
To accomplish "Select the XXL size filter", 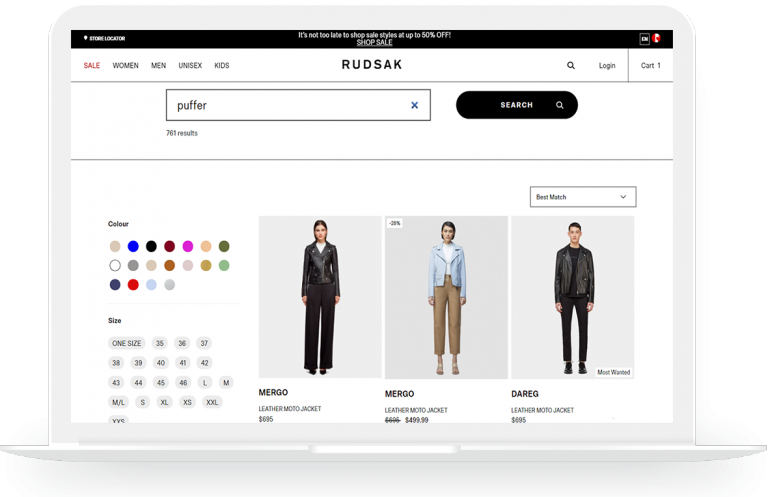I will point(212,402).
